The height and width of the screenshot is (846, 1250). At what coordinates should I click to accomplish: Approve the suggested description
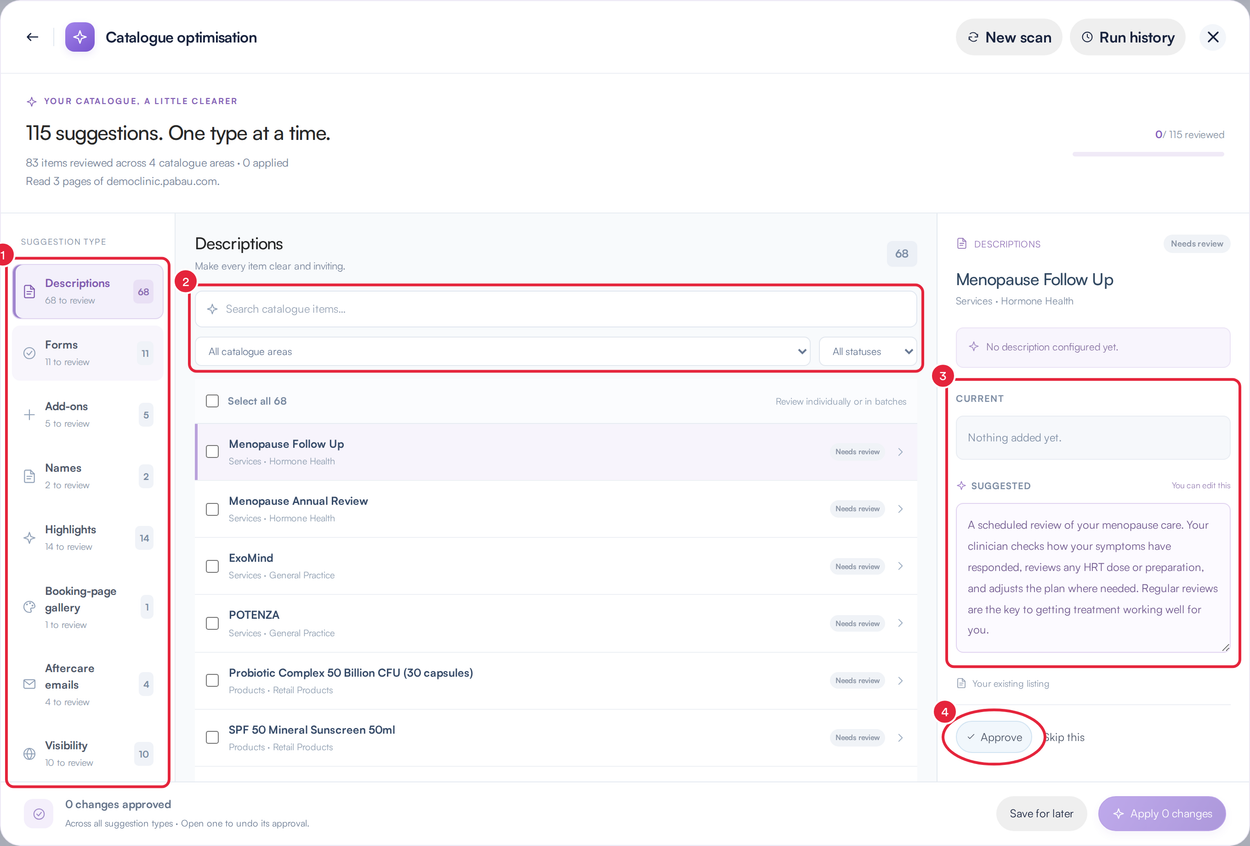(994, 737)
